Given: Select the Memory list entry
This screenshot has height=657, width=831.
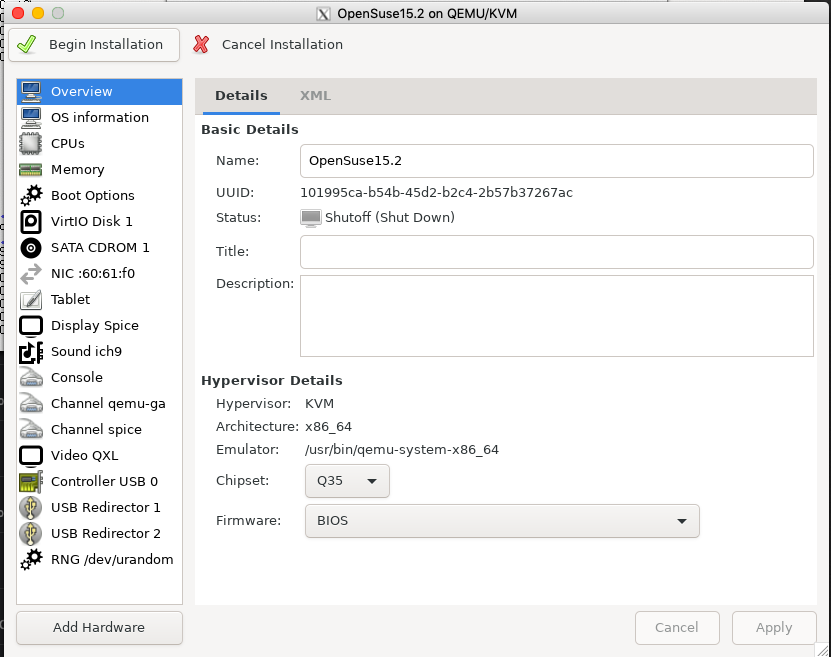Looking at the screenshot, I should [100, 170].
